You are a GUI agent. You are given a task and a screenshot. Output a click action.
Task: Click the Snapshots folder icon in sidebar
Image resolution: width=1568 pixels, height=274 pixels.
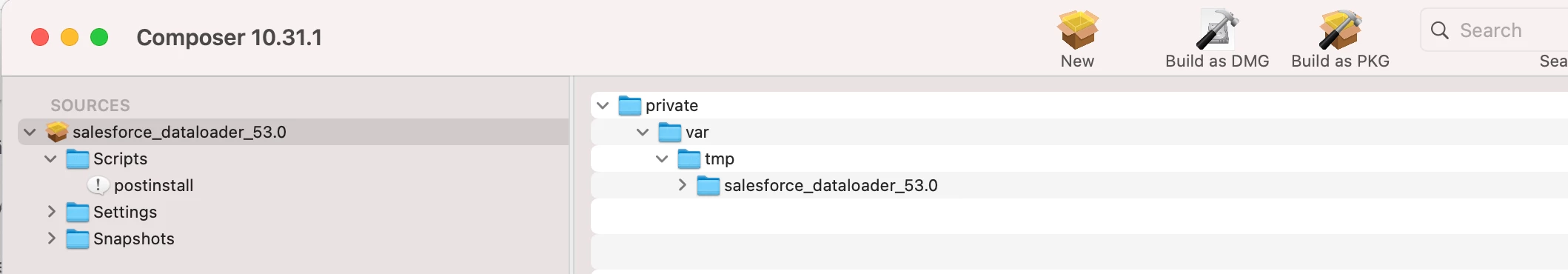point(78,238)
